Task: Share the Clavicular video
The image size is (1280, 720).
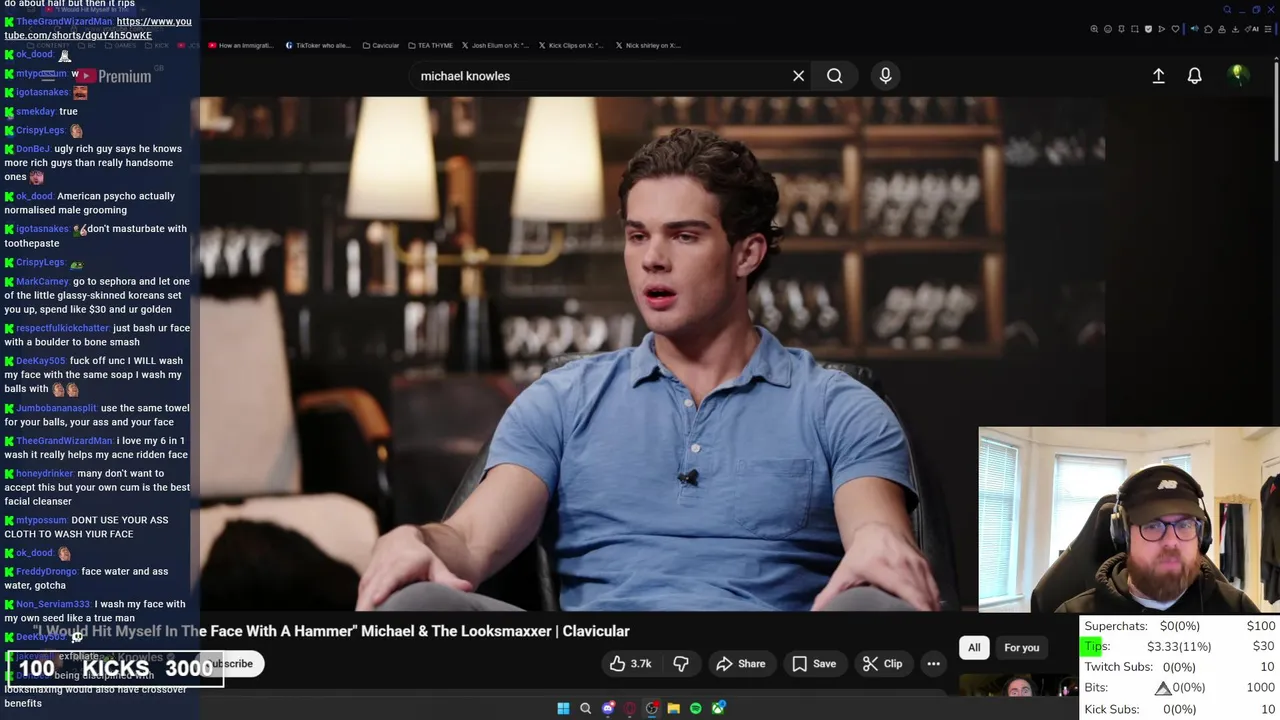Action: click(x=741, y=664)
